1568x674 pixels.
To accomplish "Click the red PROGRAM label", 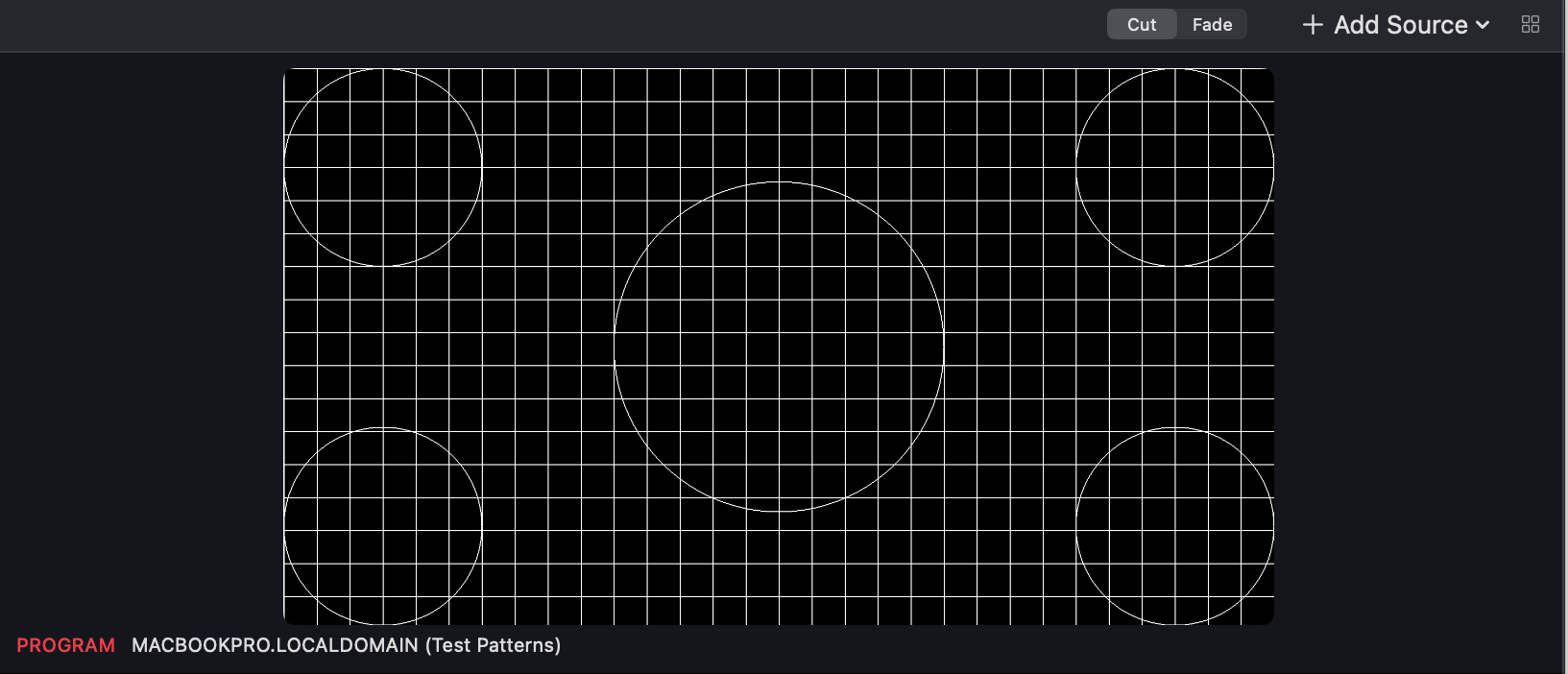I will (66, 645).
